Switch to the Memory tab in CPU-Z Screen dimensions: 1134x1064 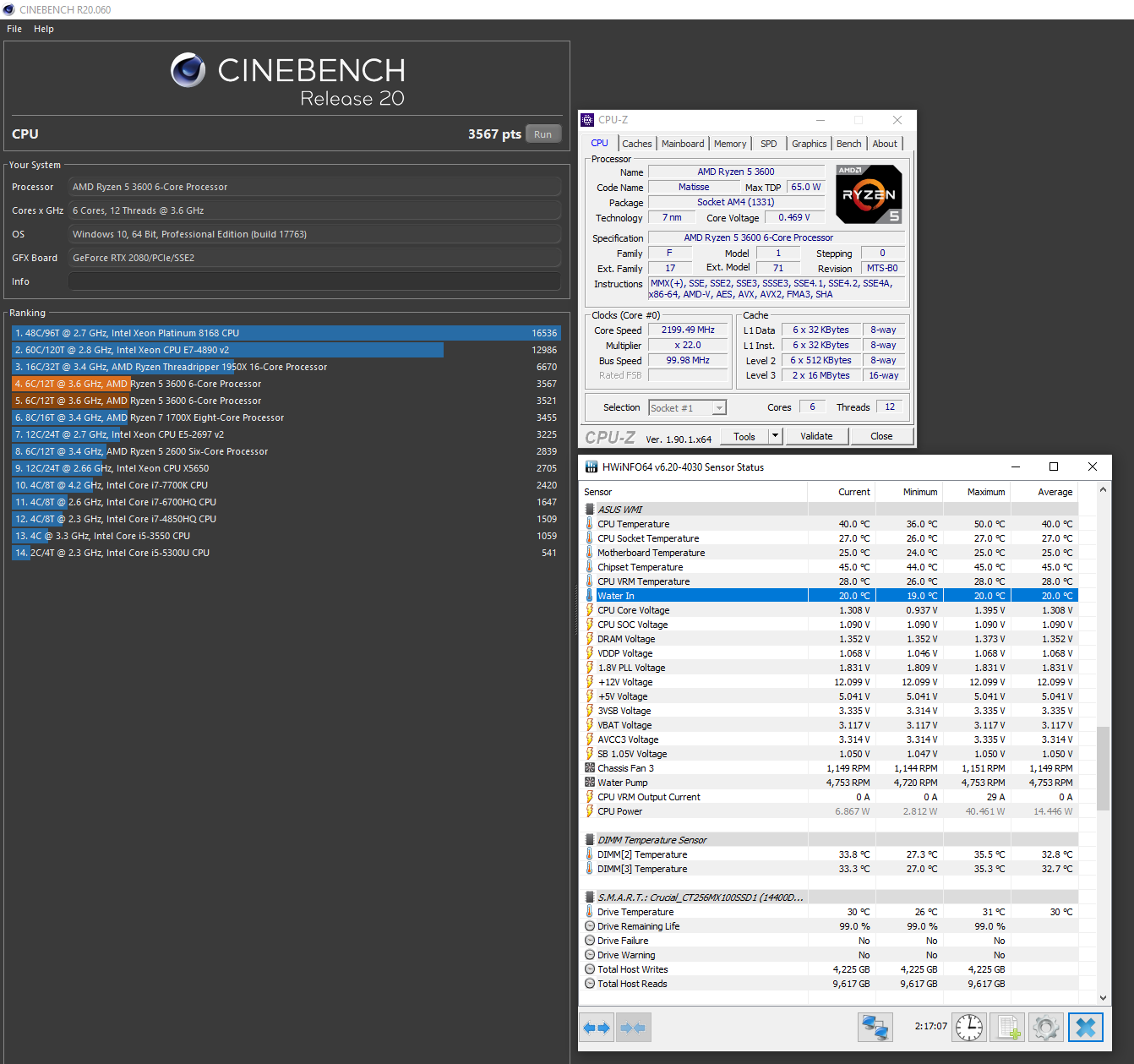coord(729,143)
